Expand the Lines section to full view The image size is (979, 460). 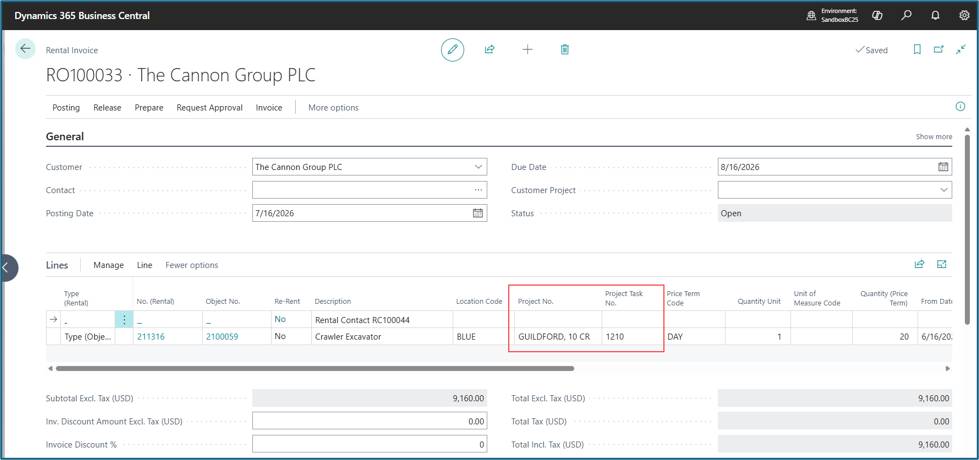942,265
